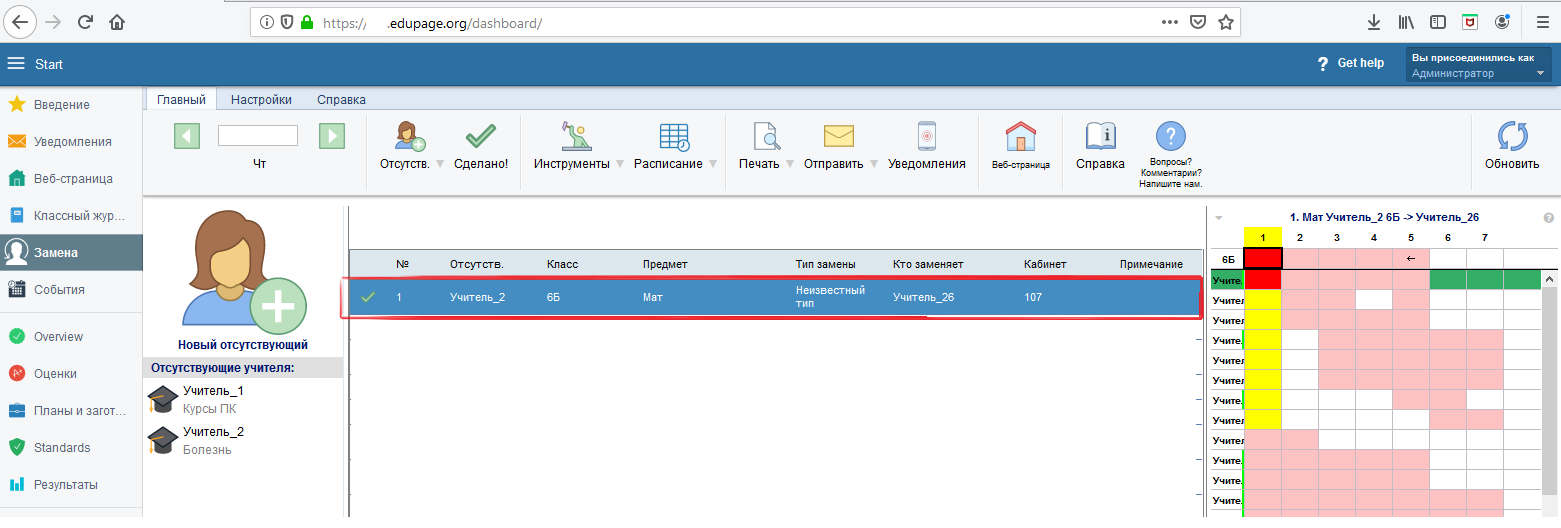Expand Инструменты dropdown arrow
Viewport: 1561px width, 528px height.
coord(620,165)
